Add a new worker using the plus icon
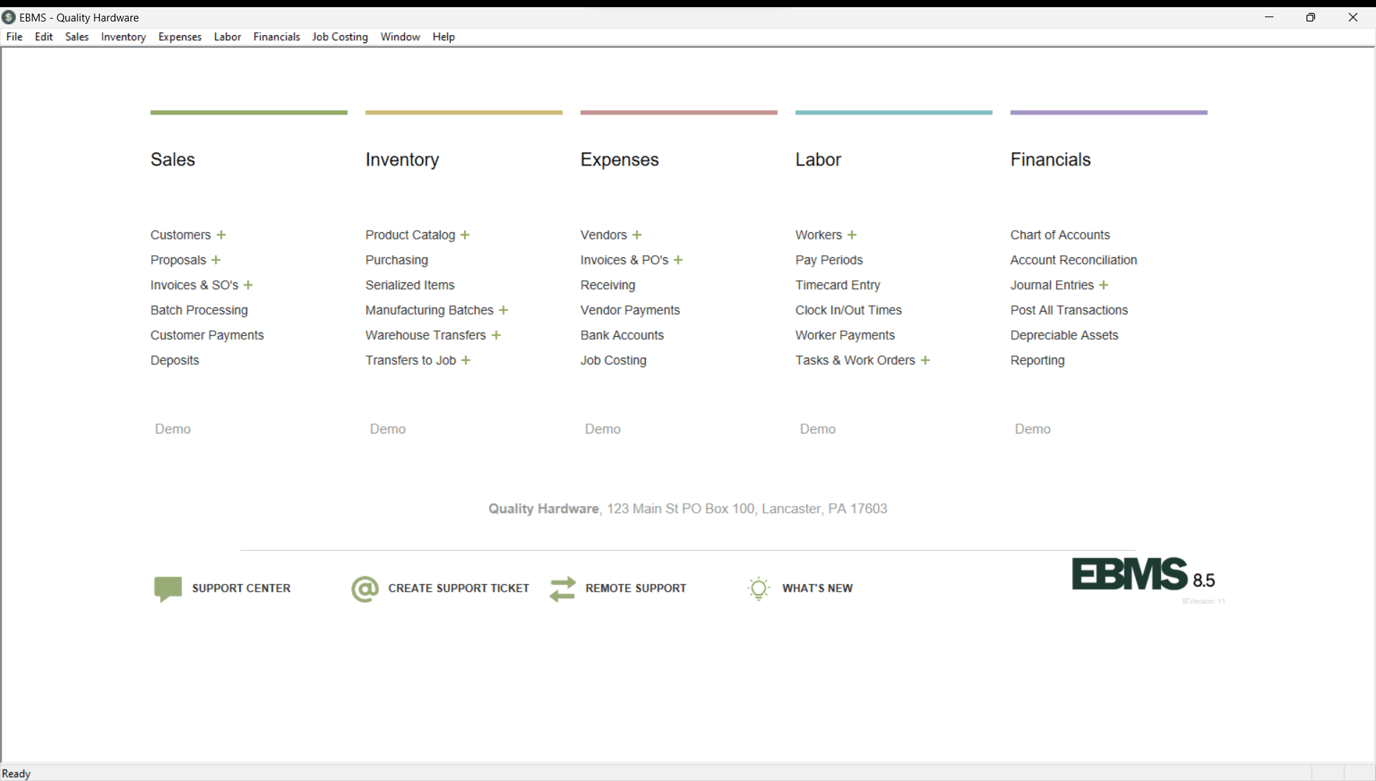Screen dimensions: 1376x781 click(852, 234)
